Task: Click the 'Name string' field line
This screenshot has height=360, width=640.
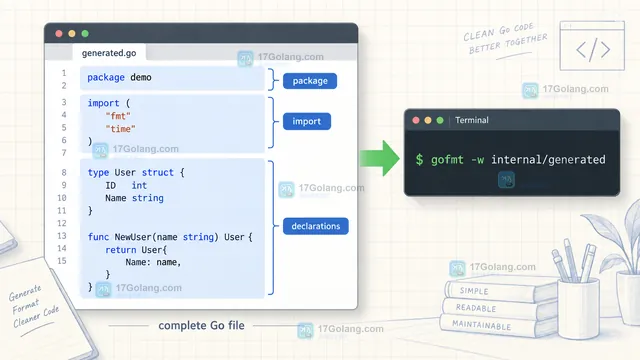Action: pos(134,198)
